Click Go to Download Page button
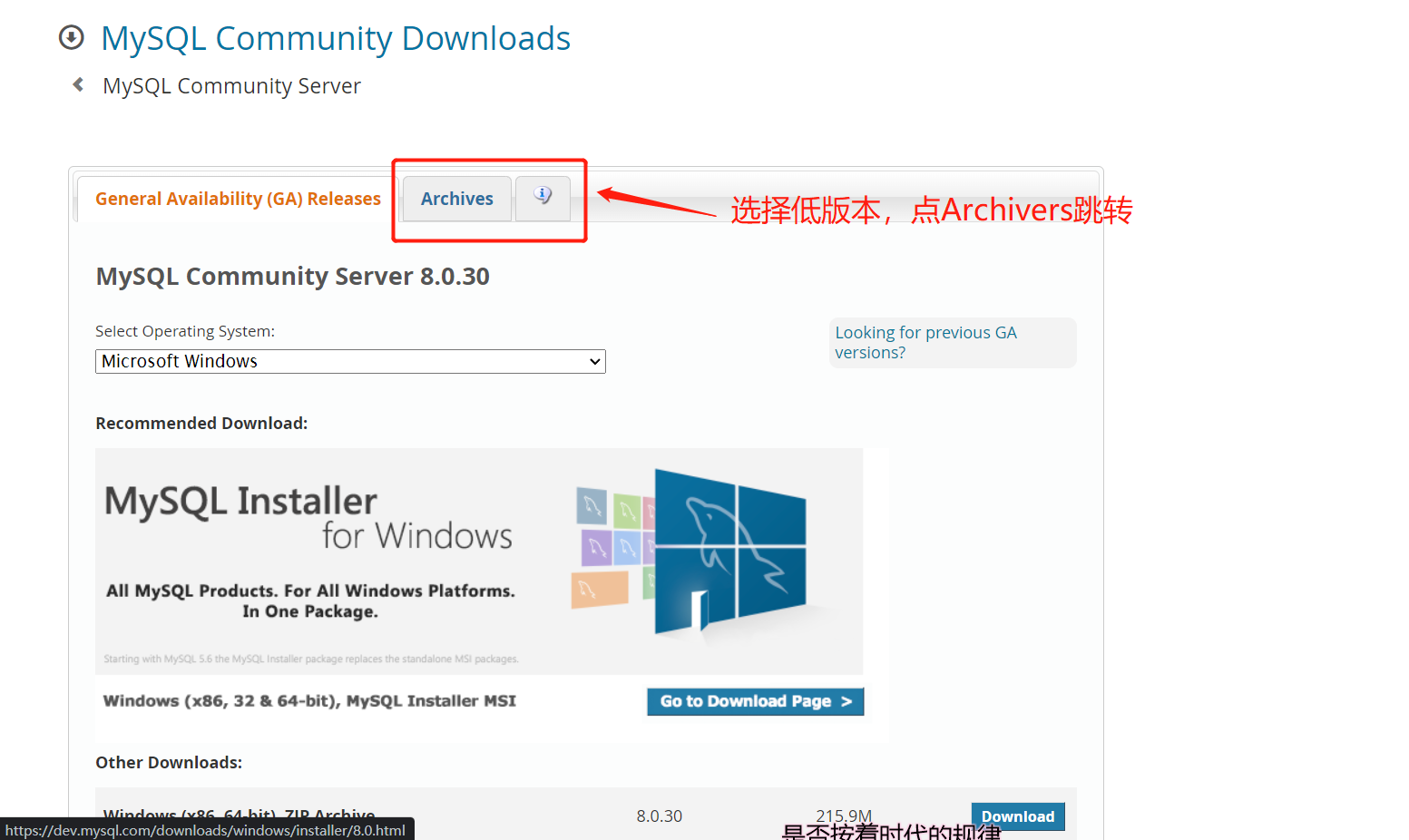Screen dimensions: 1409x840 pyautogui.click(x=755, y=701)
